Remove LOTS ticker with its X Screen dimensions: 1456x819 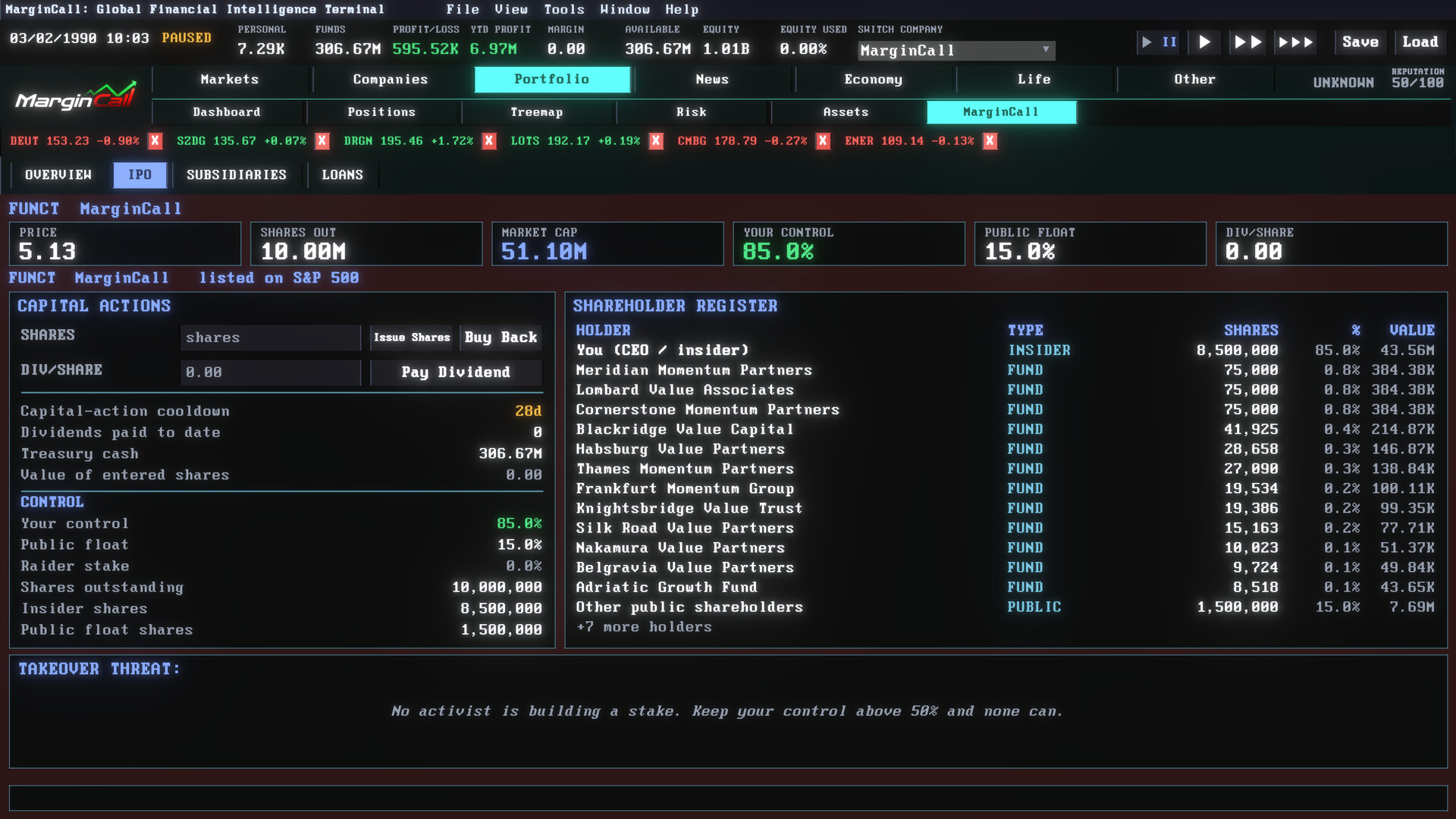pyautogui.click(x=656, y=141)
